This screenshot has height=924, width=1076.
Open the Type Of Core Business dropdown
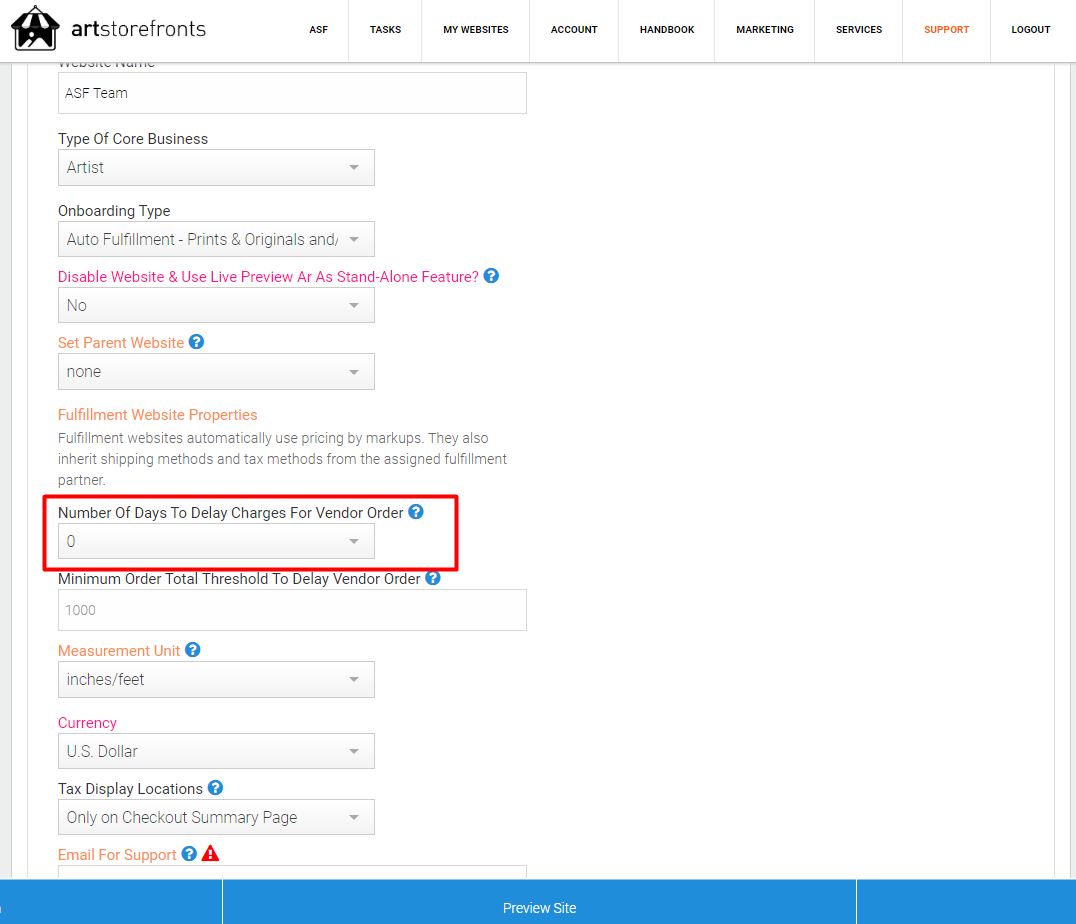tap(216, 168)
